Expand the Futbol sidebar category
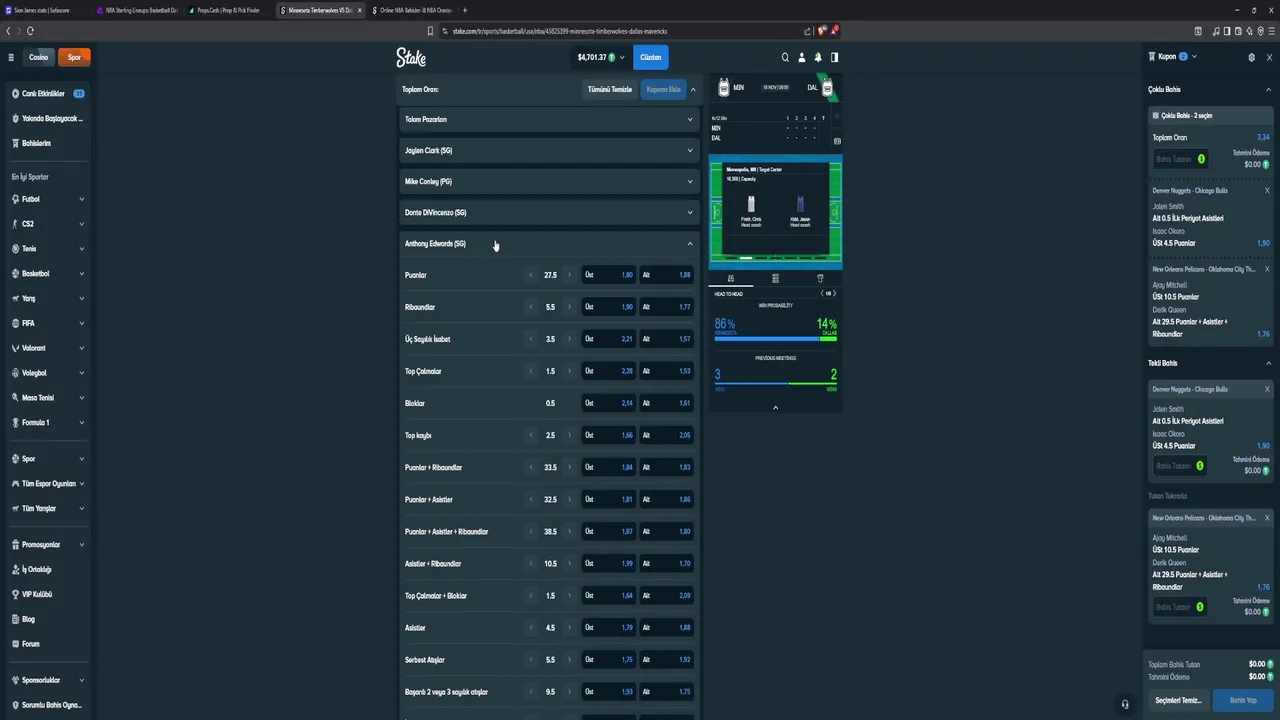 (47, 199)
